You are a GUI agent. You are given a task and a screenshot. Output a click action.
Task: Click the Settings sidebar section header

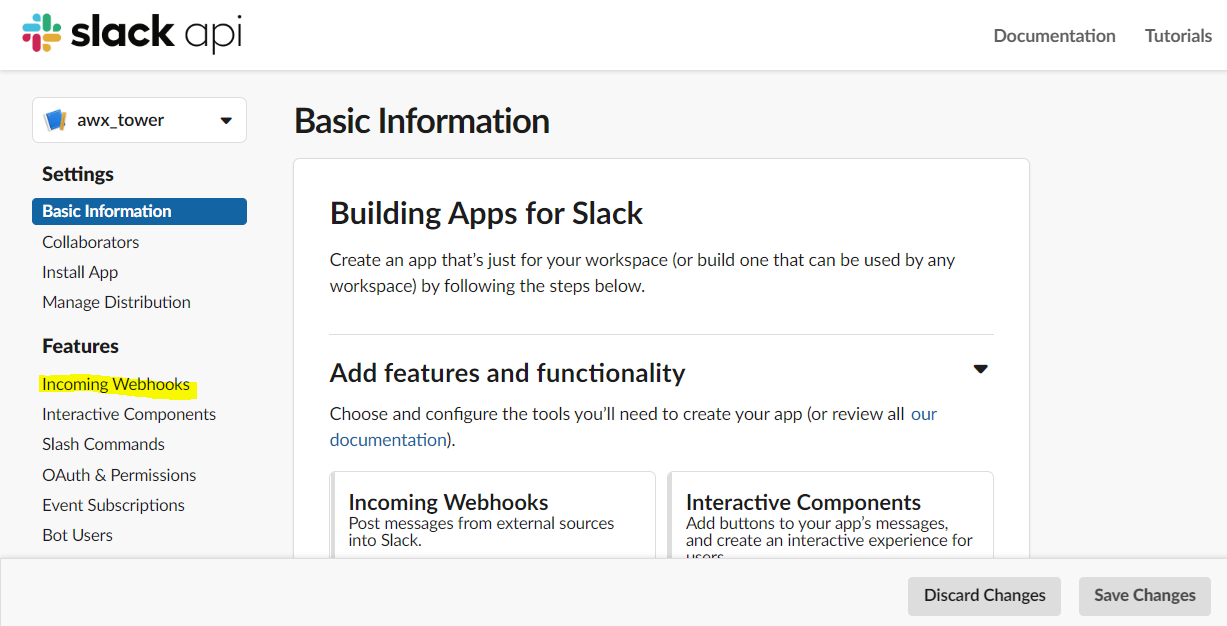pyautogui.click(x=78, y=174)
